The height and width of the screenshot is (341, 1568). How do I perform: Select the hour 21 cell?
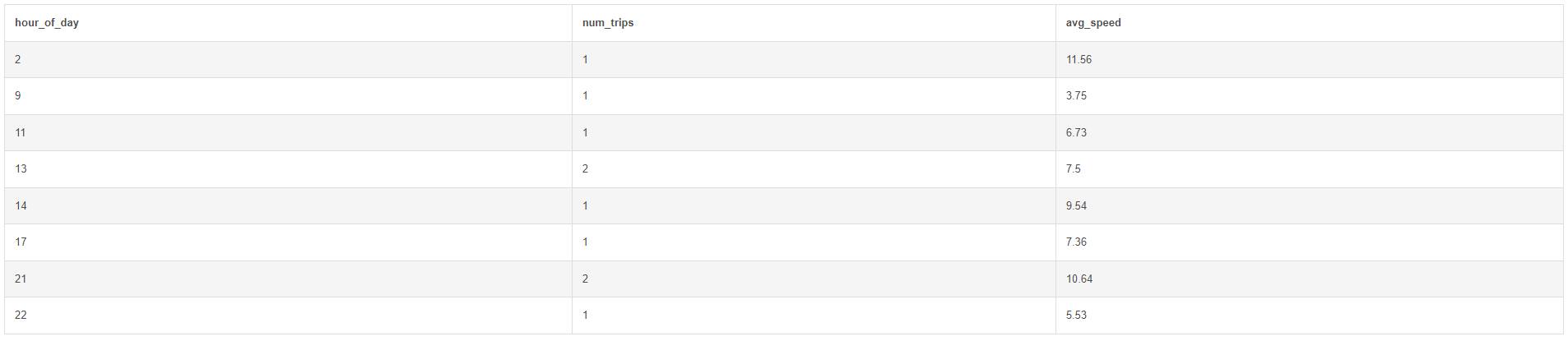tap(21, 279)
